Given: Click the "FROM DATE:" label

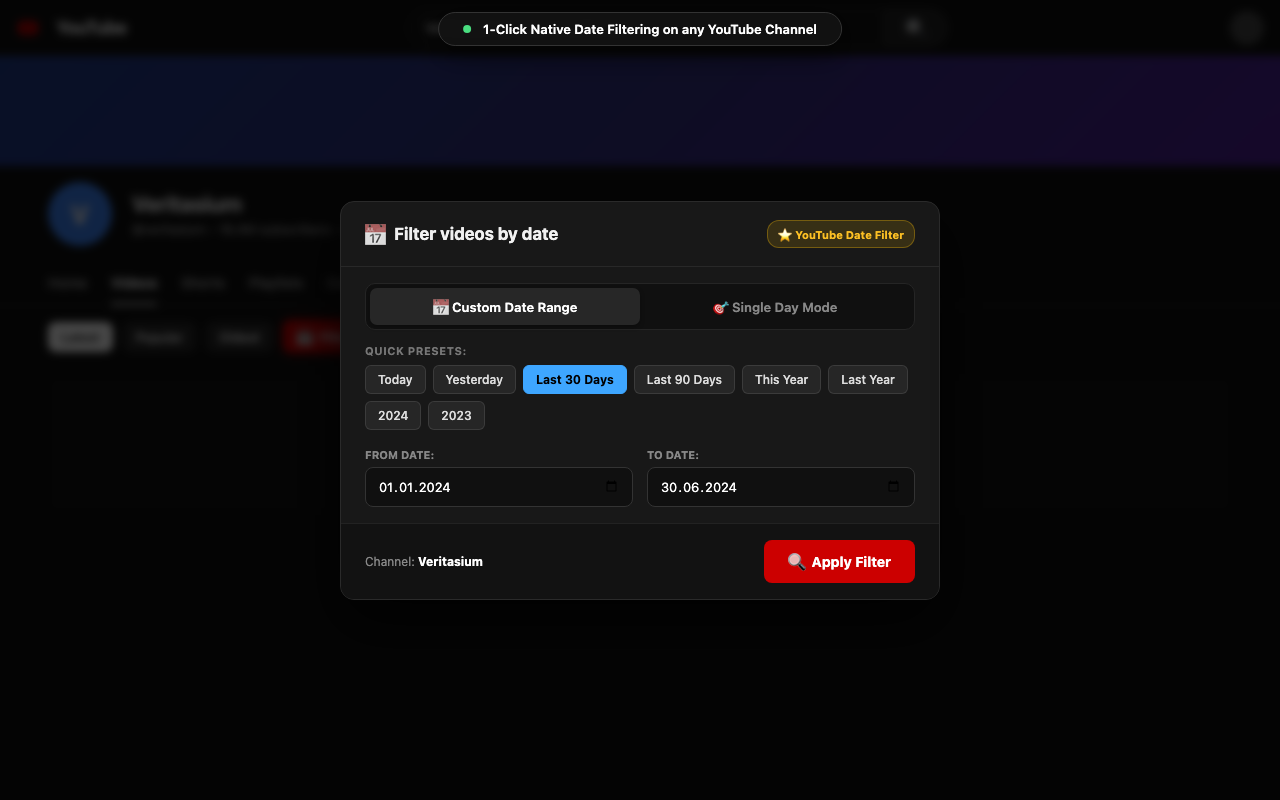Looking at the screenshot, I should coord(400,456).
